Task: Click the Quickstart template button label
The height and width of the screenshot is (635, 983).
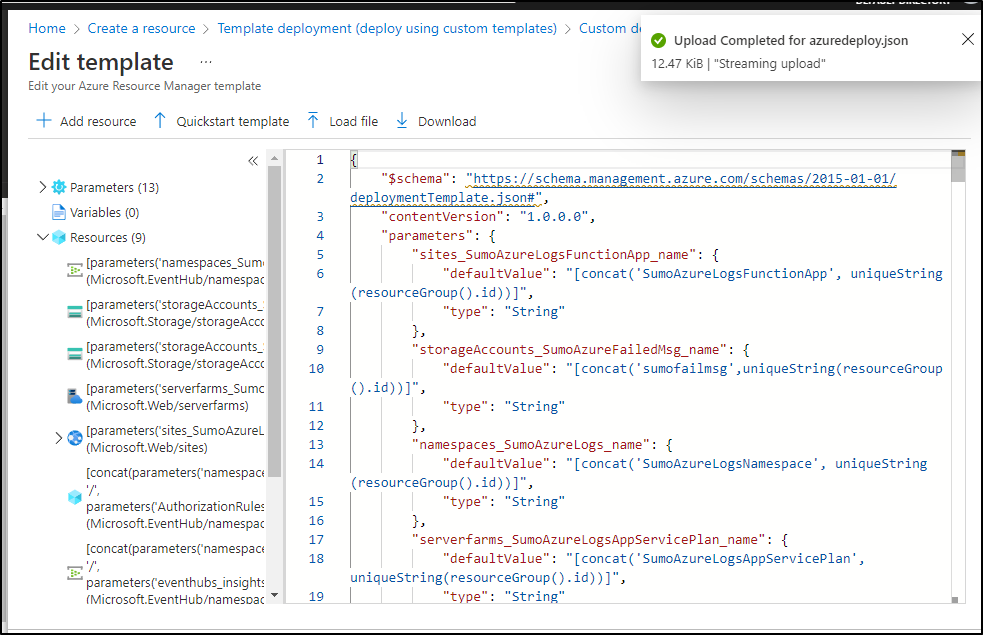Action: 233,122
